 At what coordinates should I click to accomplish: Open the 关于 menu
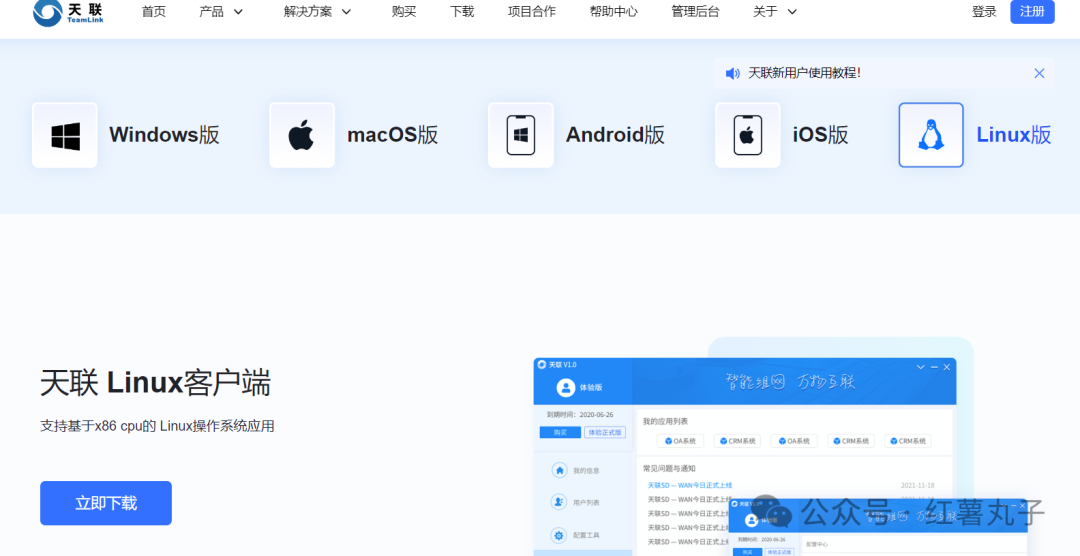765,12
